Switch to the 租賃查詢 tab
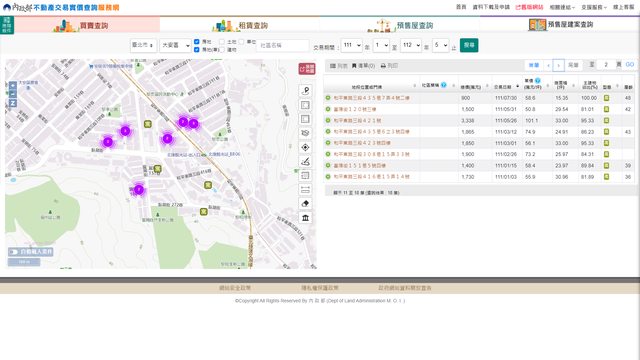 pyautogui.click(x=240, y=25)
